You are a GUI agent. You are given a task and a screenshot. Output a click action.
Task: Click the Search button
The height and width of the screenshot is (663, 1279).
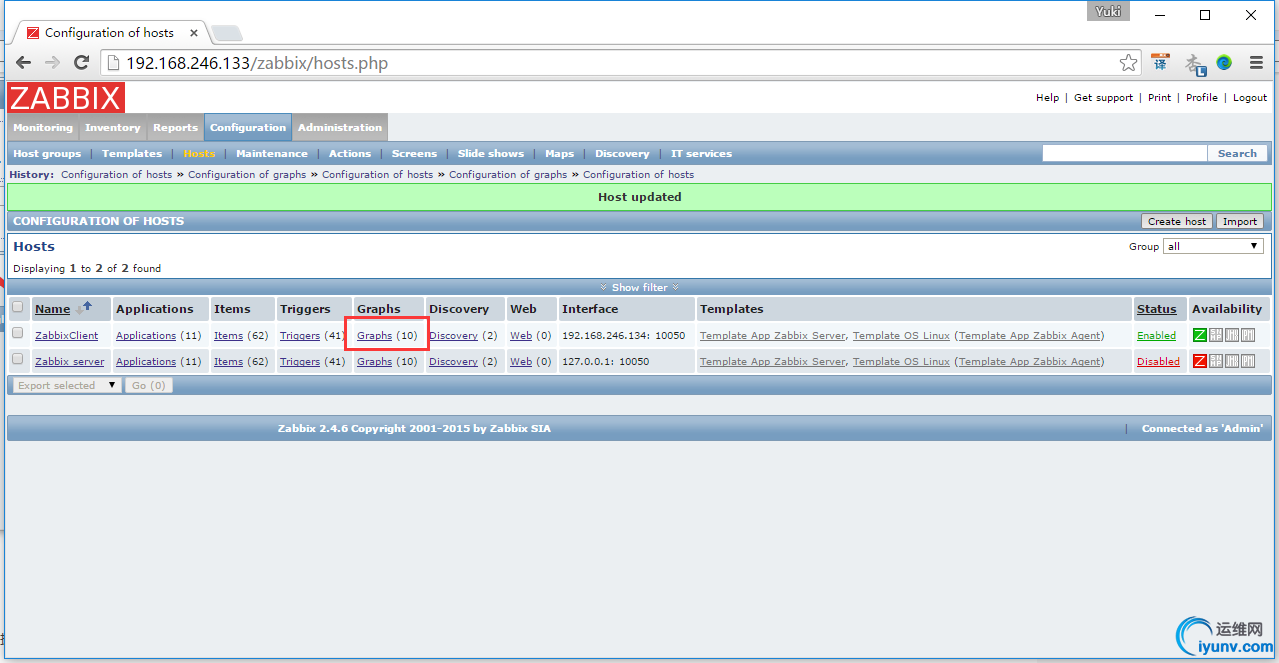[1237, 153]
